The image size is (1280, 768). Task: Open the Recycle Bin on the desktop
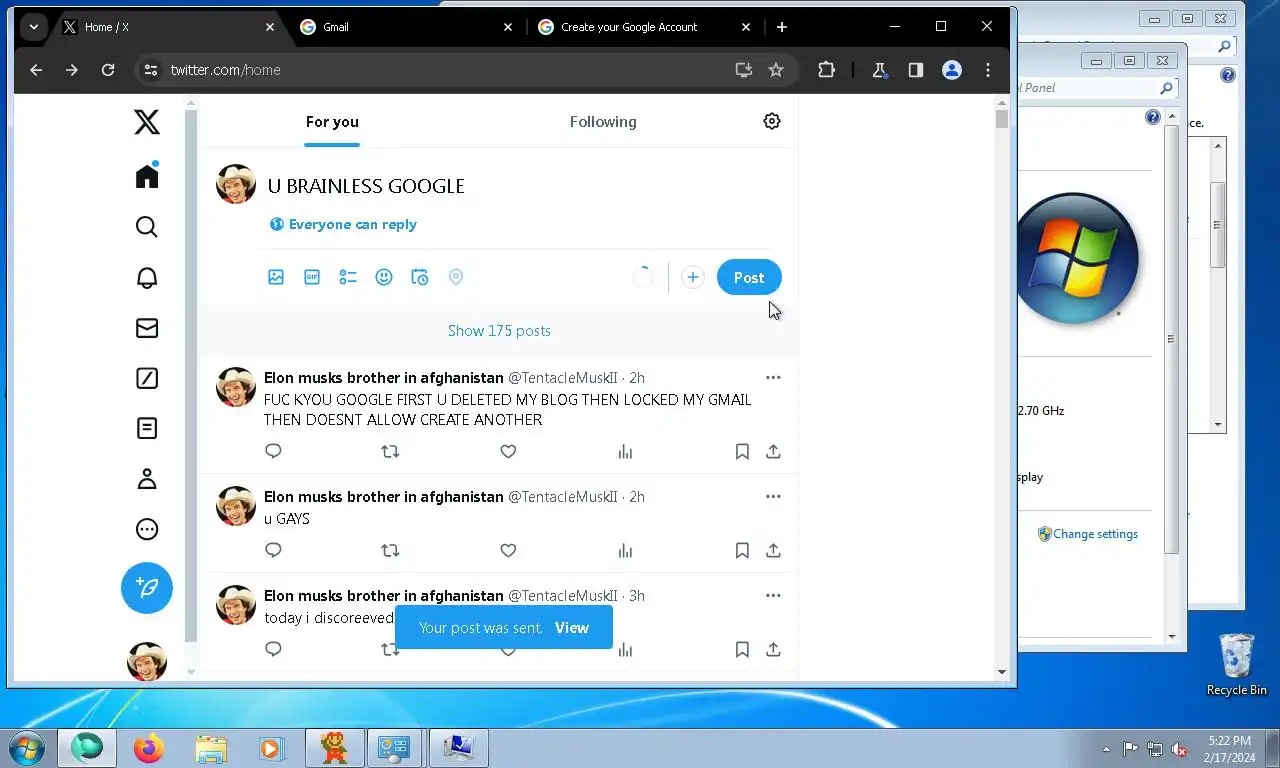1237,664
